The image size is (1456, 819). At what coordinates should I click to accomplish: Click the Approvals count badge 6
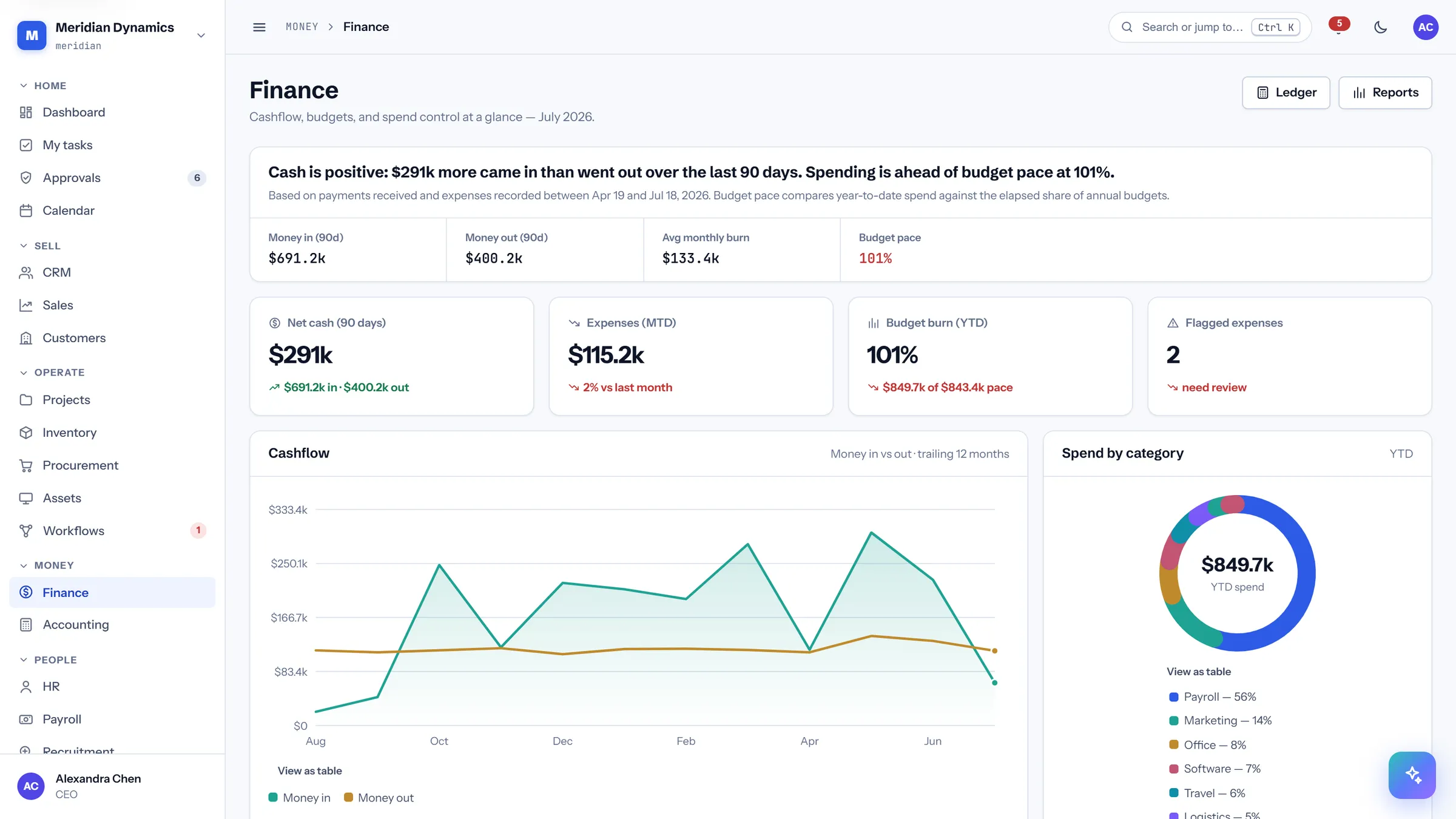coord(197,178)
